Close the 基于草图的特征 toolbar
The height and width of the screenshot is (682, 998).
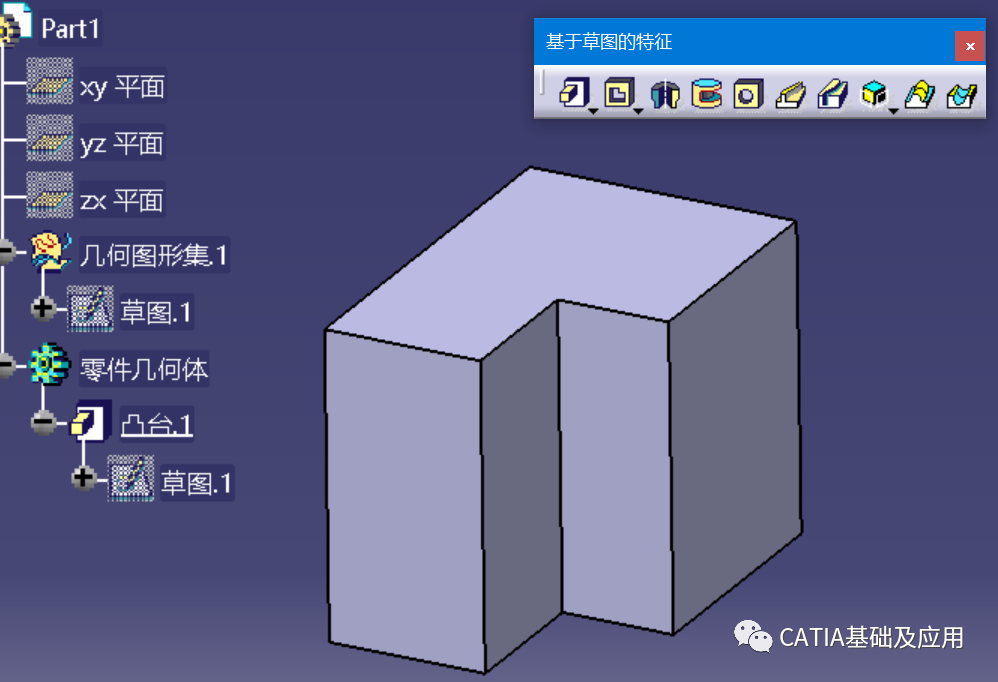click(970, 46)
